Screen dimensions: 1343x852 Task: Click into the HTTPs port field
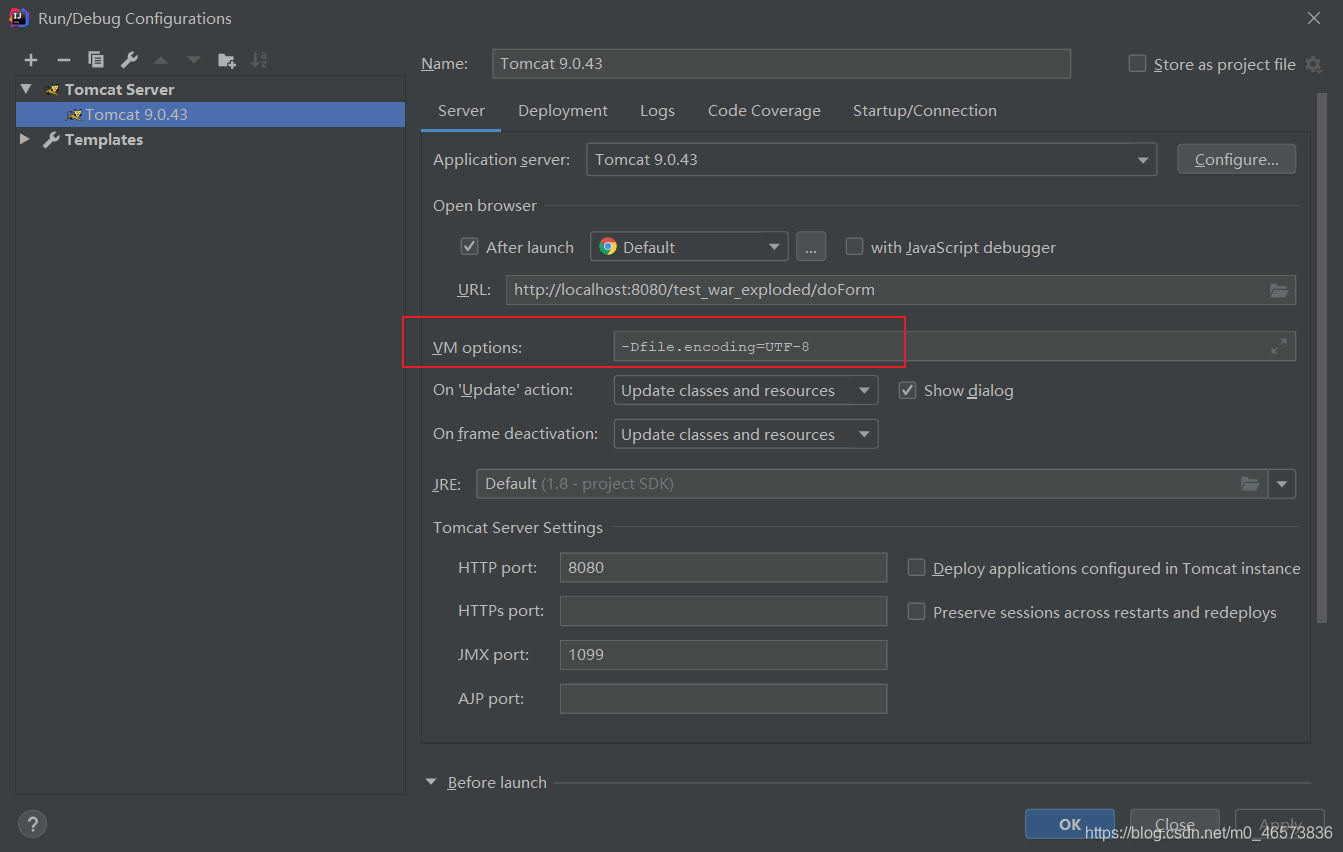(723, 611)
